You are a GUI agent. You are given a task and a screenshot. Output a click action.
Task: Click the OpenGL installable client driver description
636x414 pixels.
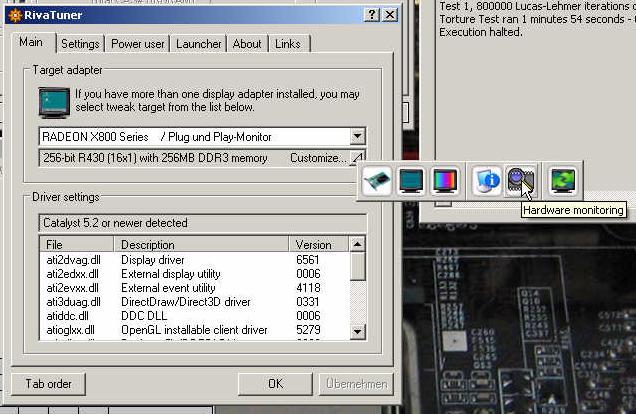tap(194, 330)
